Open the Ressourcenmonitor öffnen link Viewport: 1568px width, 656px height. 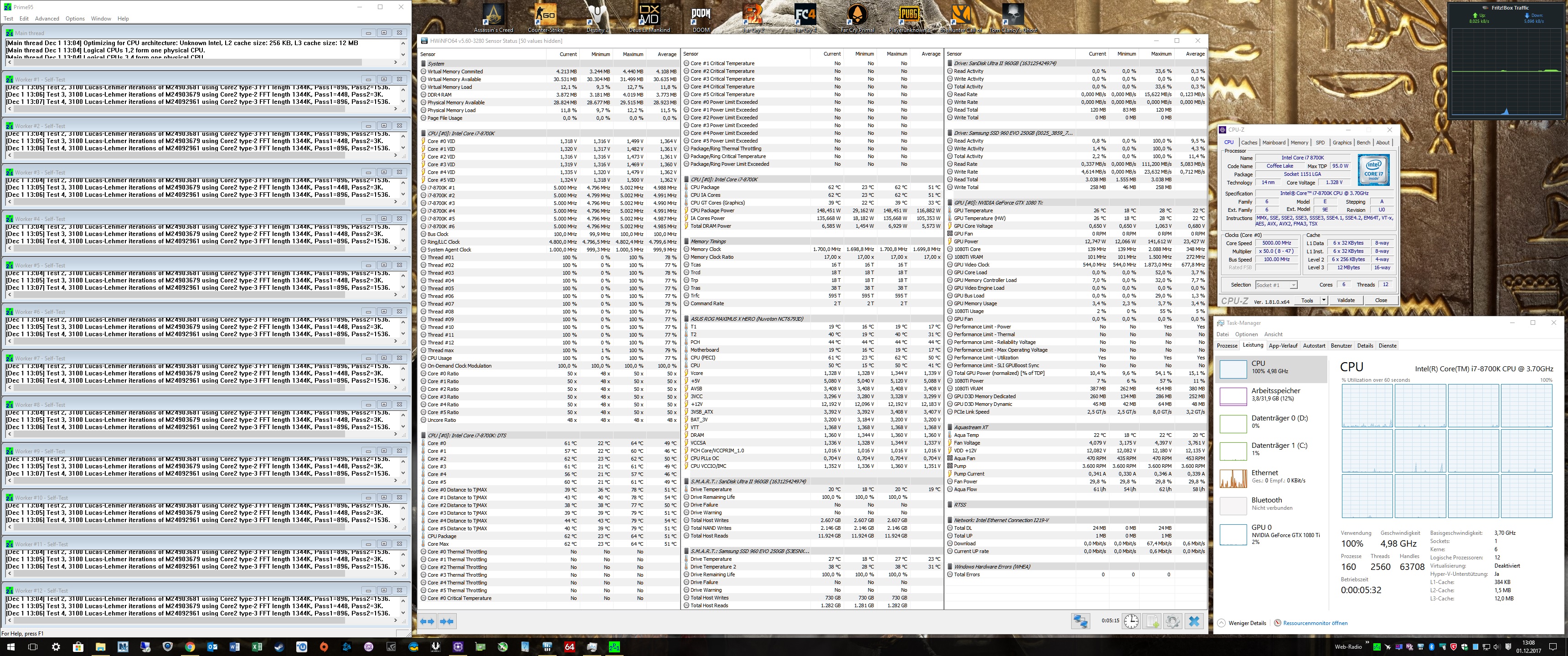(1315, 623)
